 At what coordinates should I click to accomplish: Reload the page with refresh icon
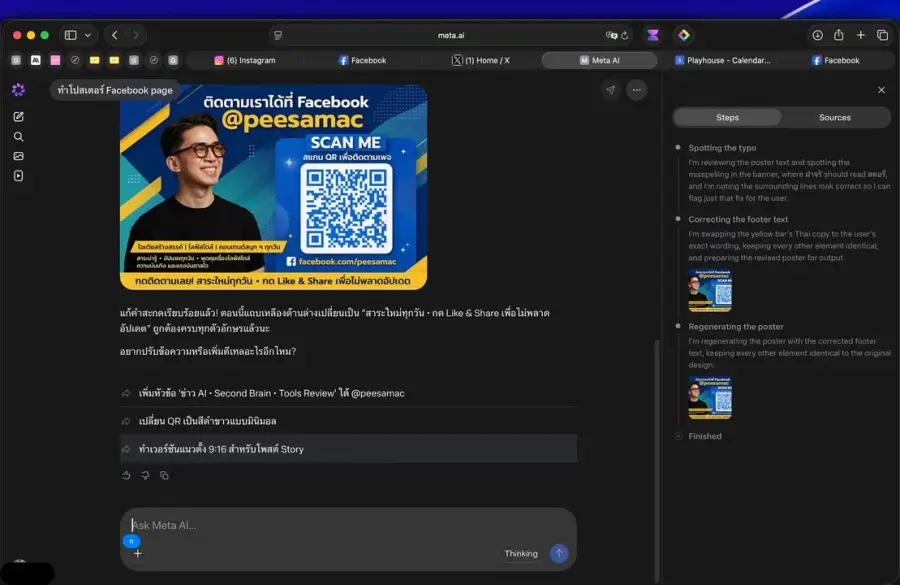click(625, 36)
